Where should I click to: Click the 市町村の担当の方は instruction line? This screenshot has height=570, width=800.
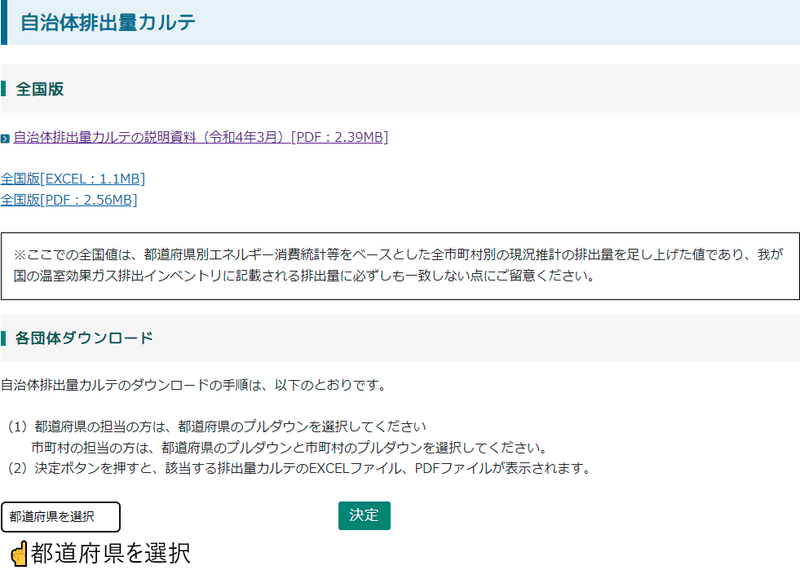click(x=290, y=448)
